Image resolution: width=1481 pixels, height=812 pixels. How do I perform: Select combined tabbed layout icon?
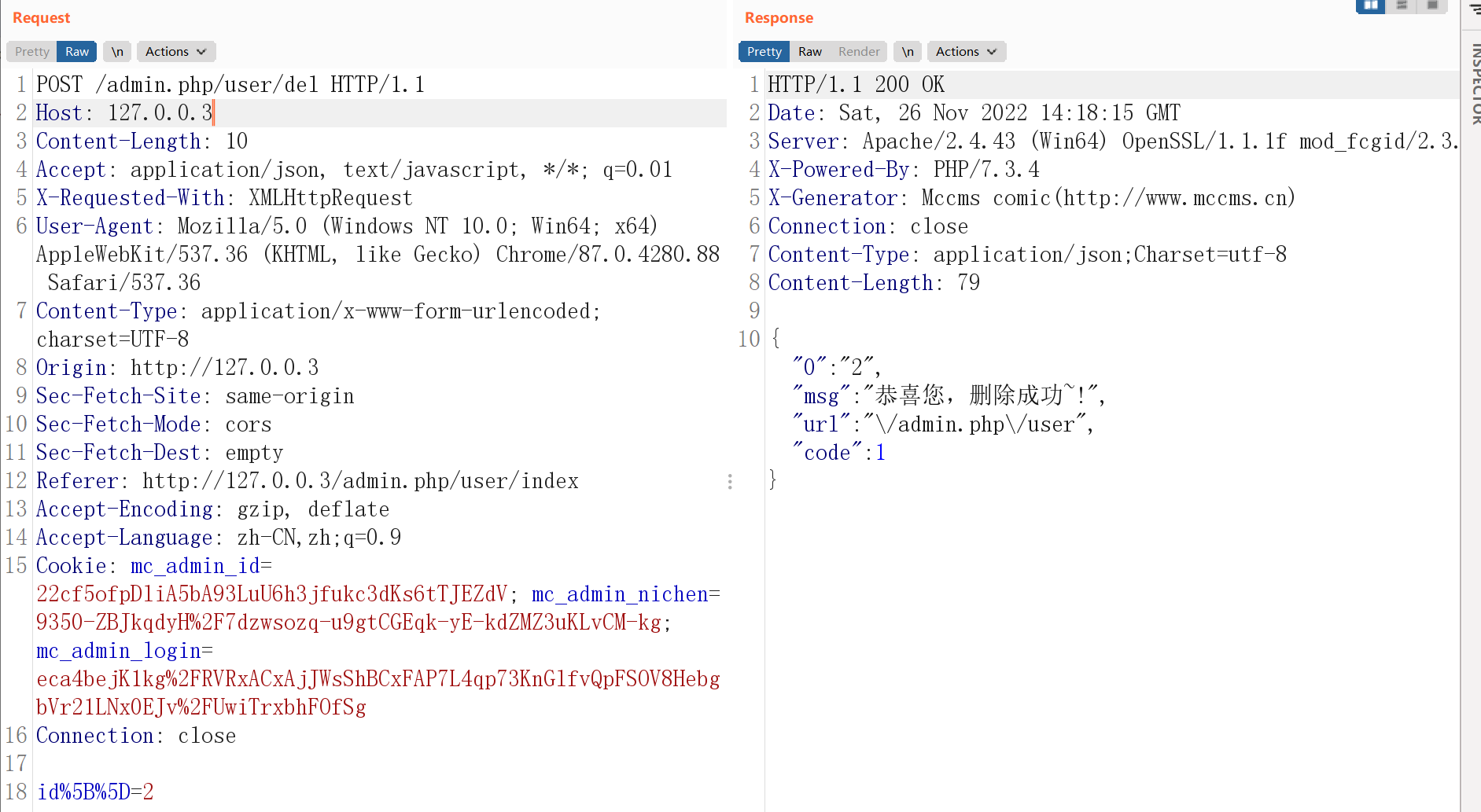tap(1432, 6)
